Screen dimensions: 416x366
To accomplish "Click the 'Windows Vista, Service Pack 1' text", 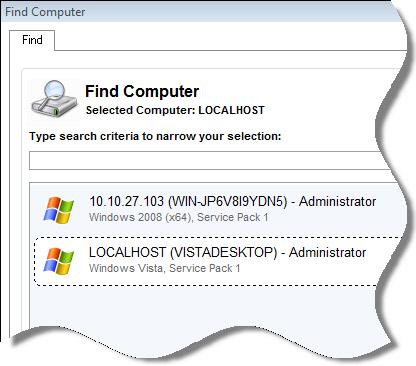I will point(164,268).
